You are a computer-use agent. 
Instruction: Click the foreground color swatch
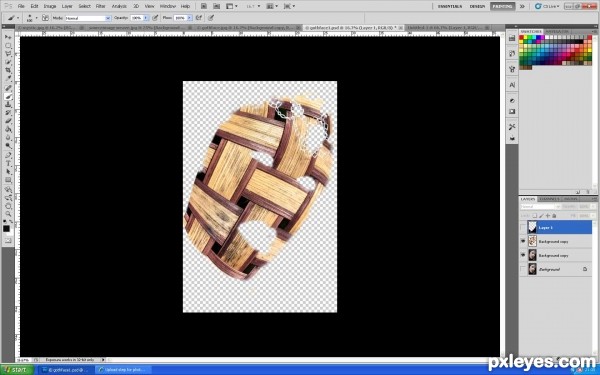coord(7,228)
